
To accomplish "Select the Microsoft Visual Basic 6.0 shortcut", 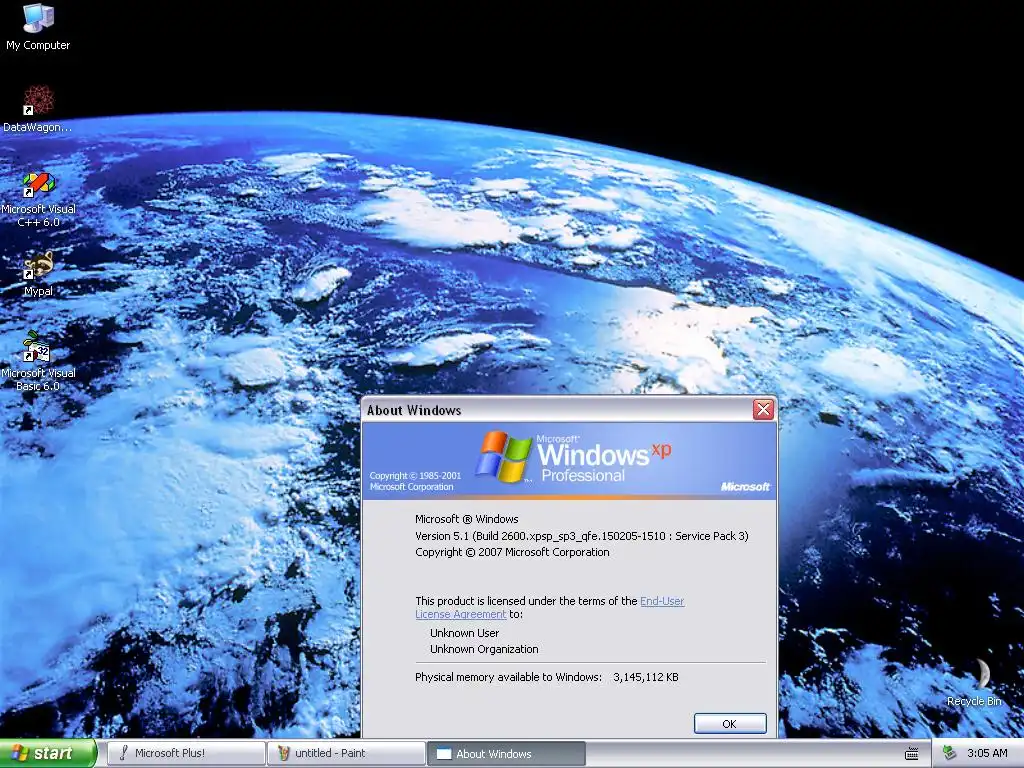I will [x=38, y=362].
